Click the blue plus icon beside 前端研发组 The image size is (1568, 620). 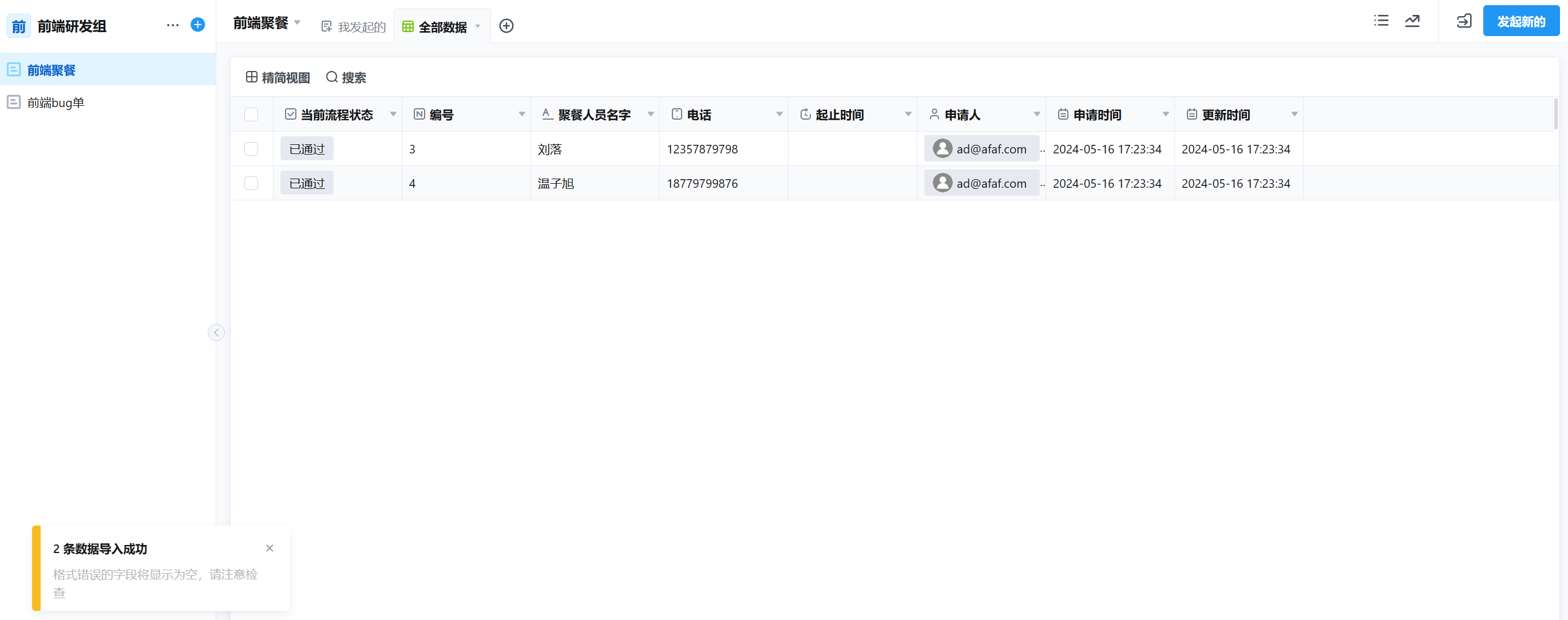coord(197,25)
